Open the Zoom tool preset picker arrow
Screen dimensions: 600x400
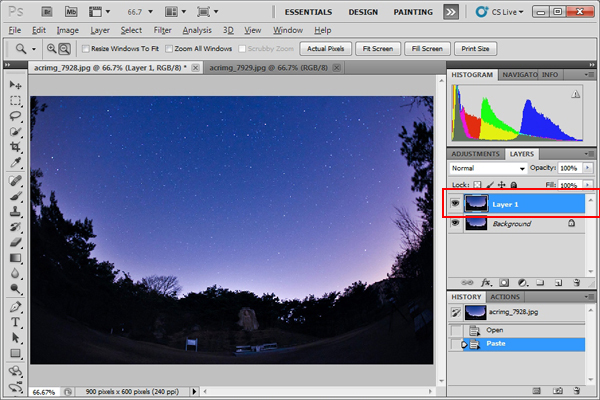(x=34, y=49)
